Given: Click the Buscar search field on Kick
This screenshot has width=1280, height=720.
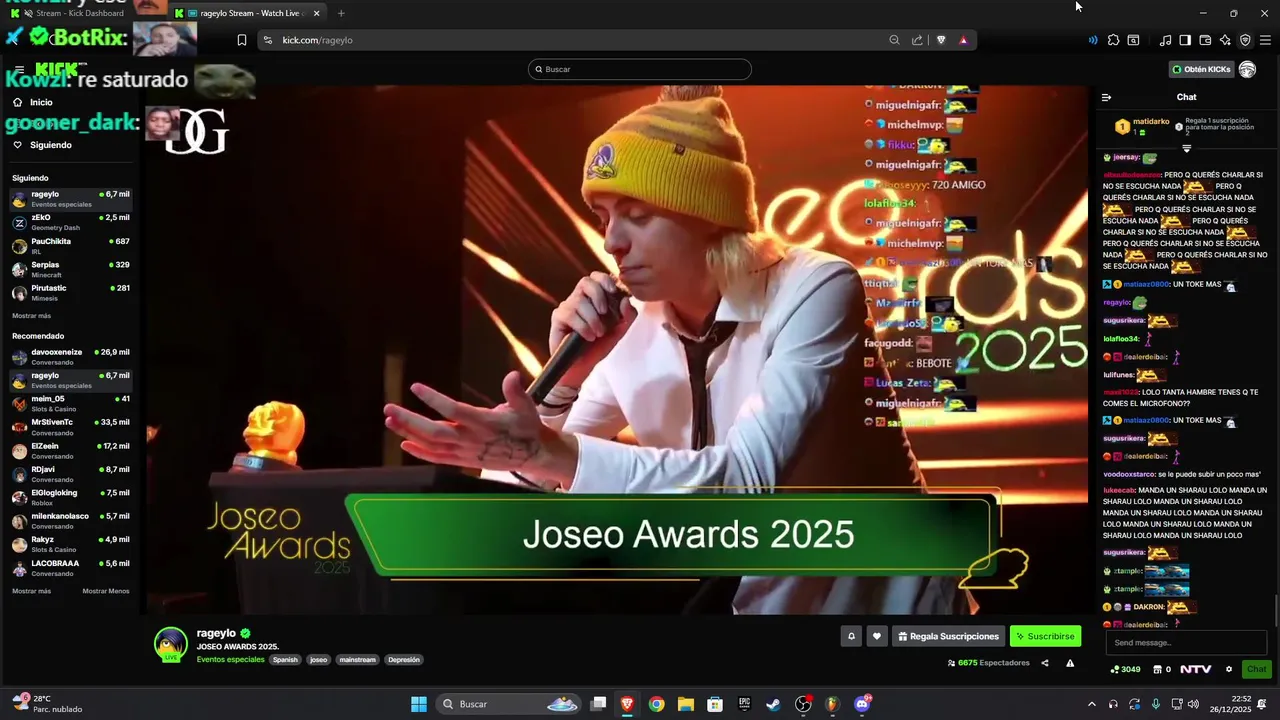Looking at the screenshot, I should pyautogui.click(x=640, y=69).
